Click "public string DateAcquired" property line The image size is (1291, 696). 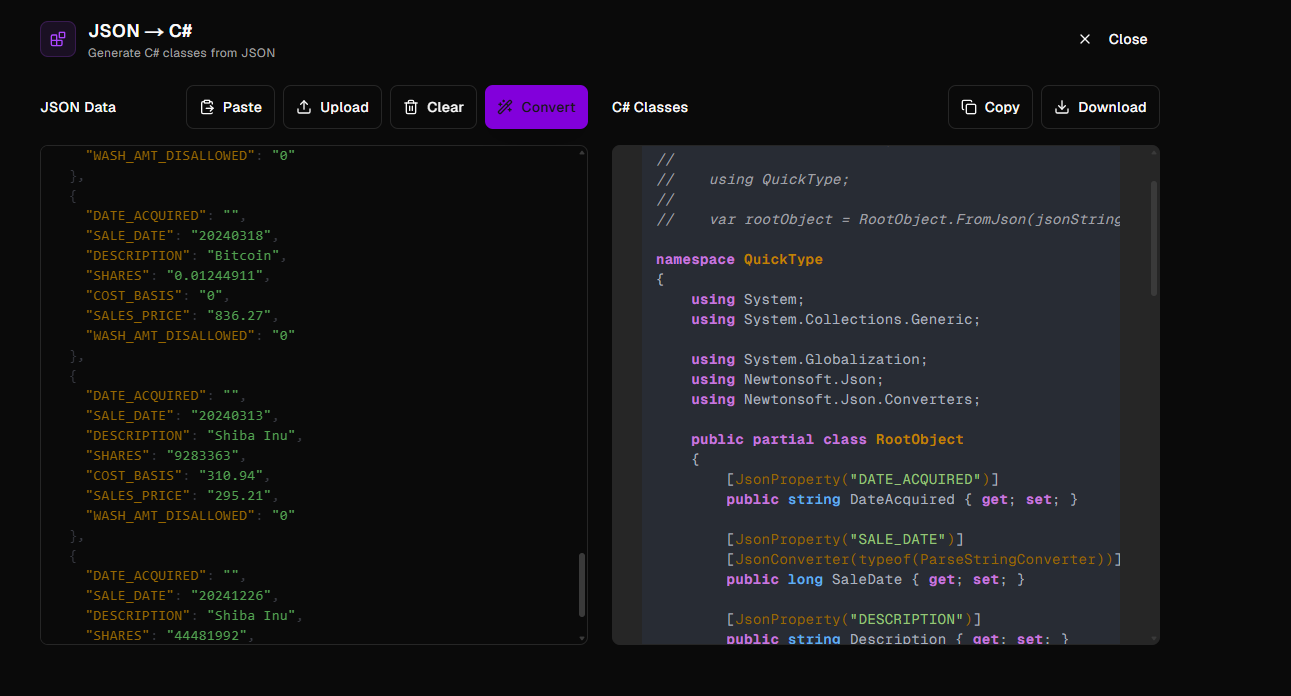point(902,499)
